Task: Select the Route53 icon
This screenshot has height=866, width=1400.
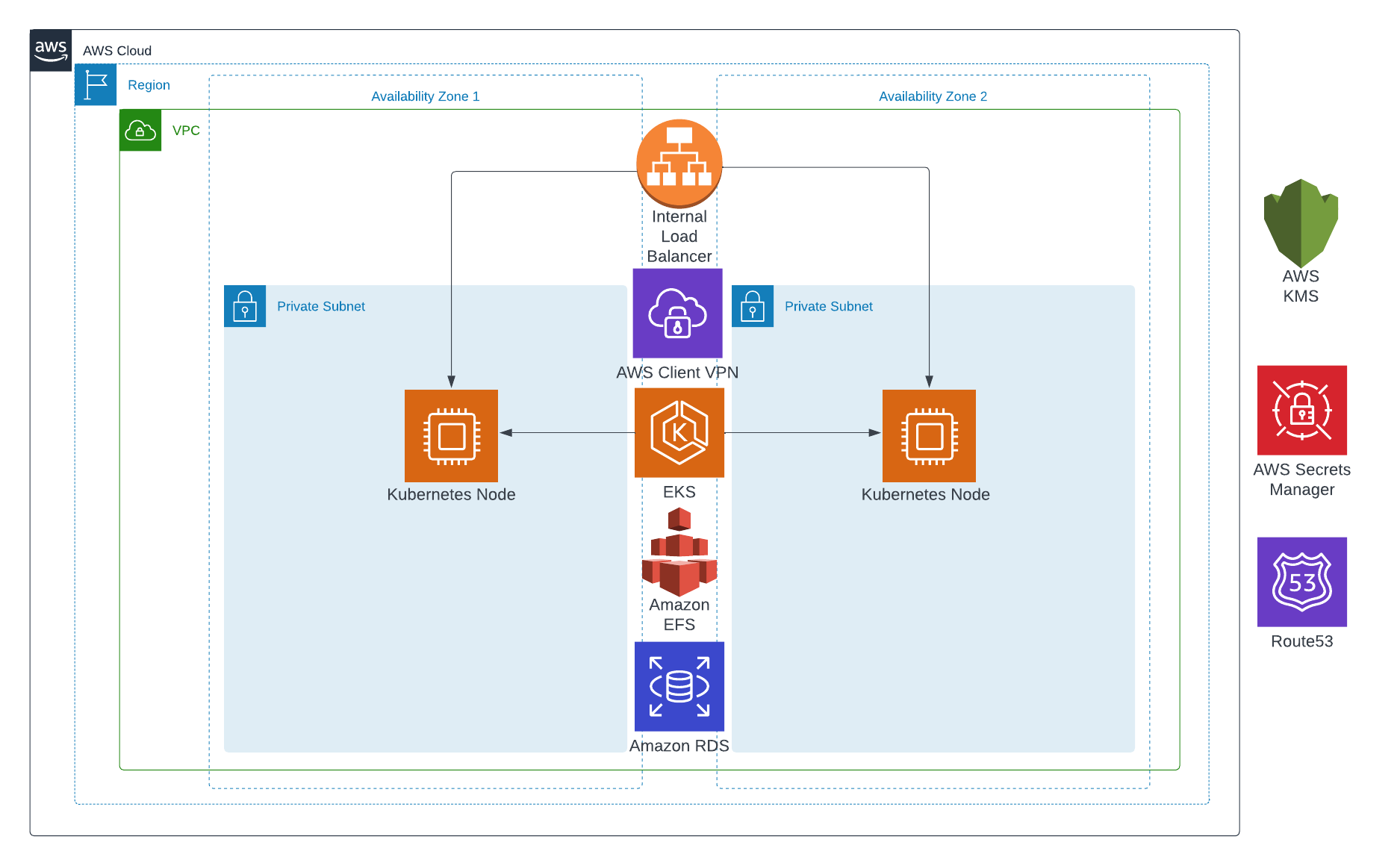Action: coord(1302,582)
